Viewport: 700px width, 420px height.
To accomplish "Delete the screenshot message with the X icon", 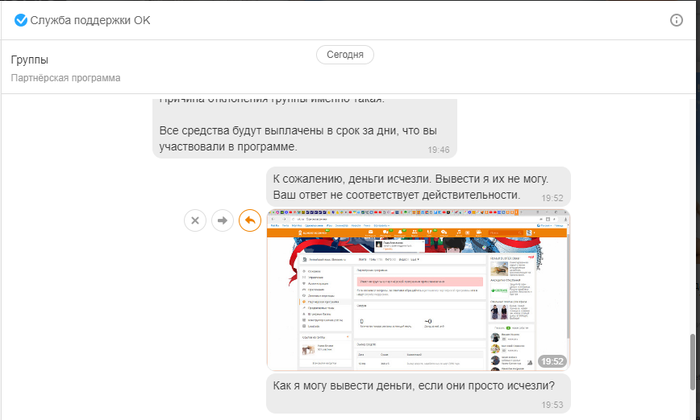I will tap(195, 220).
